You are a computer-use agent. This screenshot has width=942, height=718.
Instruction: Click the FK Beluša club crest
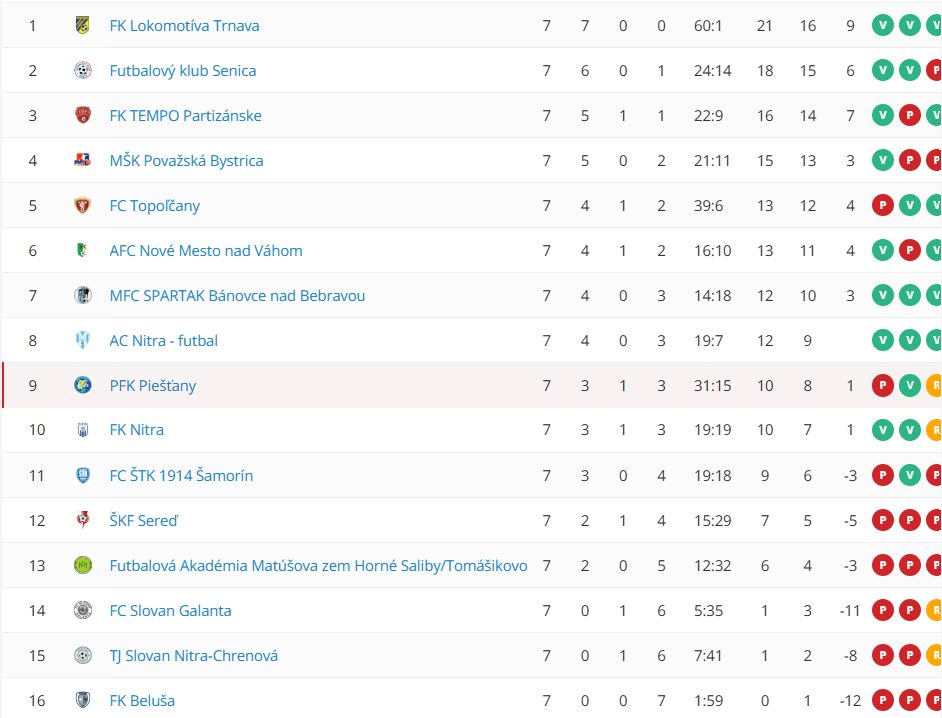tap(83, 700)
